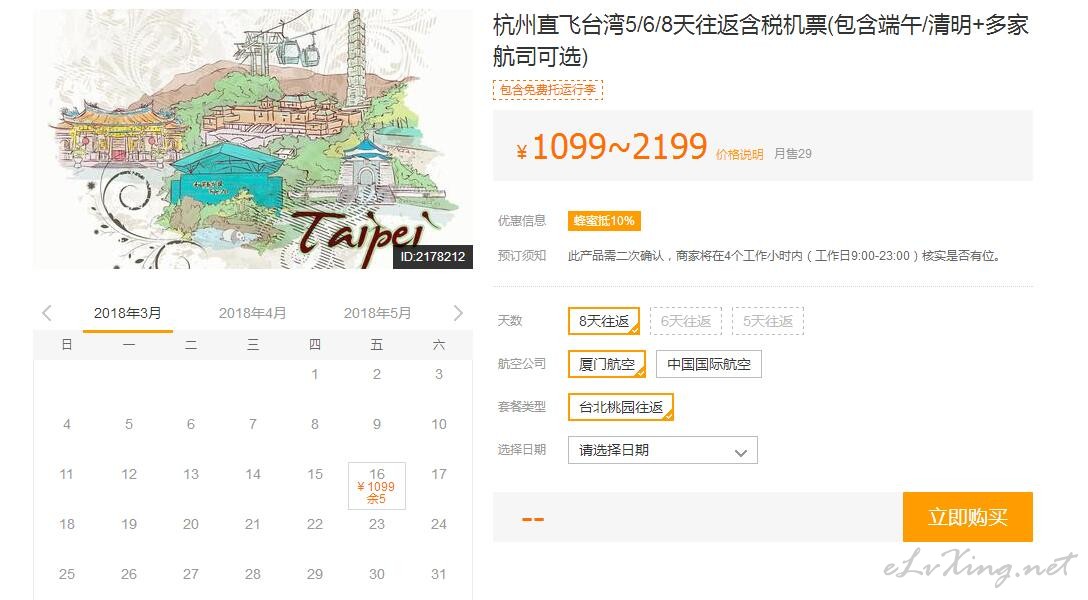Click the 包含免费托运行李 tag
1088x600 pixels.
tap(548, 90)
